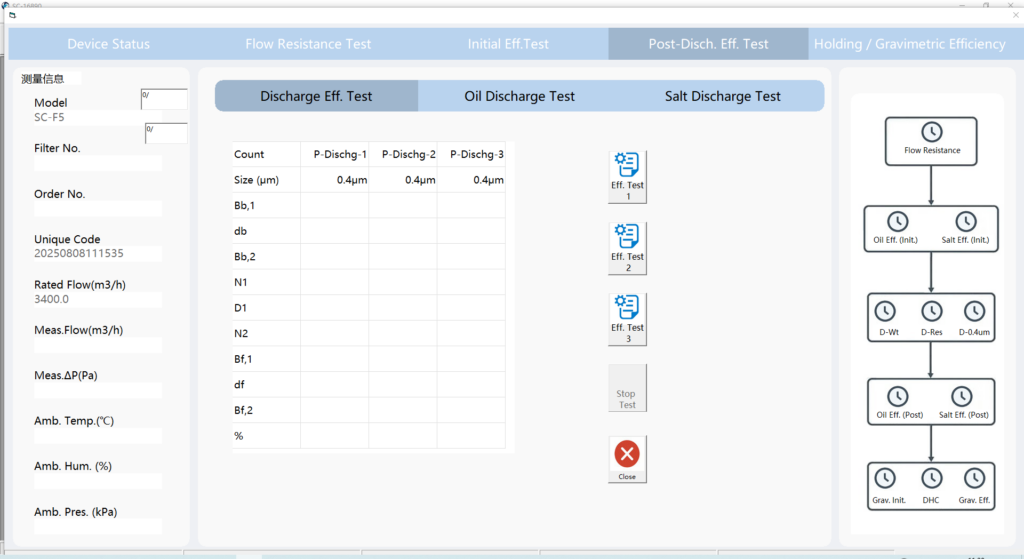Viewport: 1024px width, 559px height.
Task: Choose the DHC clock icon
Action: click(x=931, y=479)
